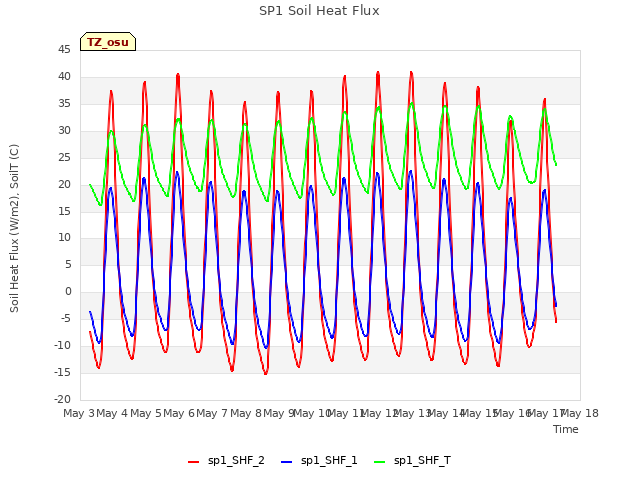Viewport: 640px width, 480px height.
Task: Click the -20 y-axis tick label
Action: tap(63, 400)
